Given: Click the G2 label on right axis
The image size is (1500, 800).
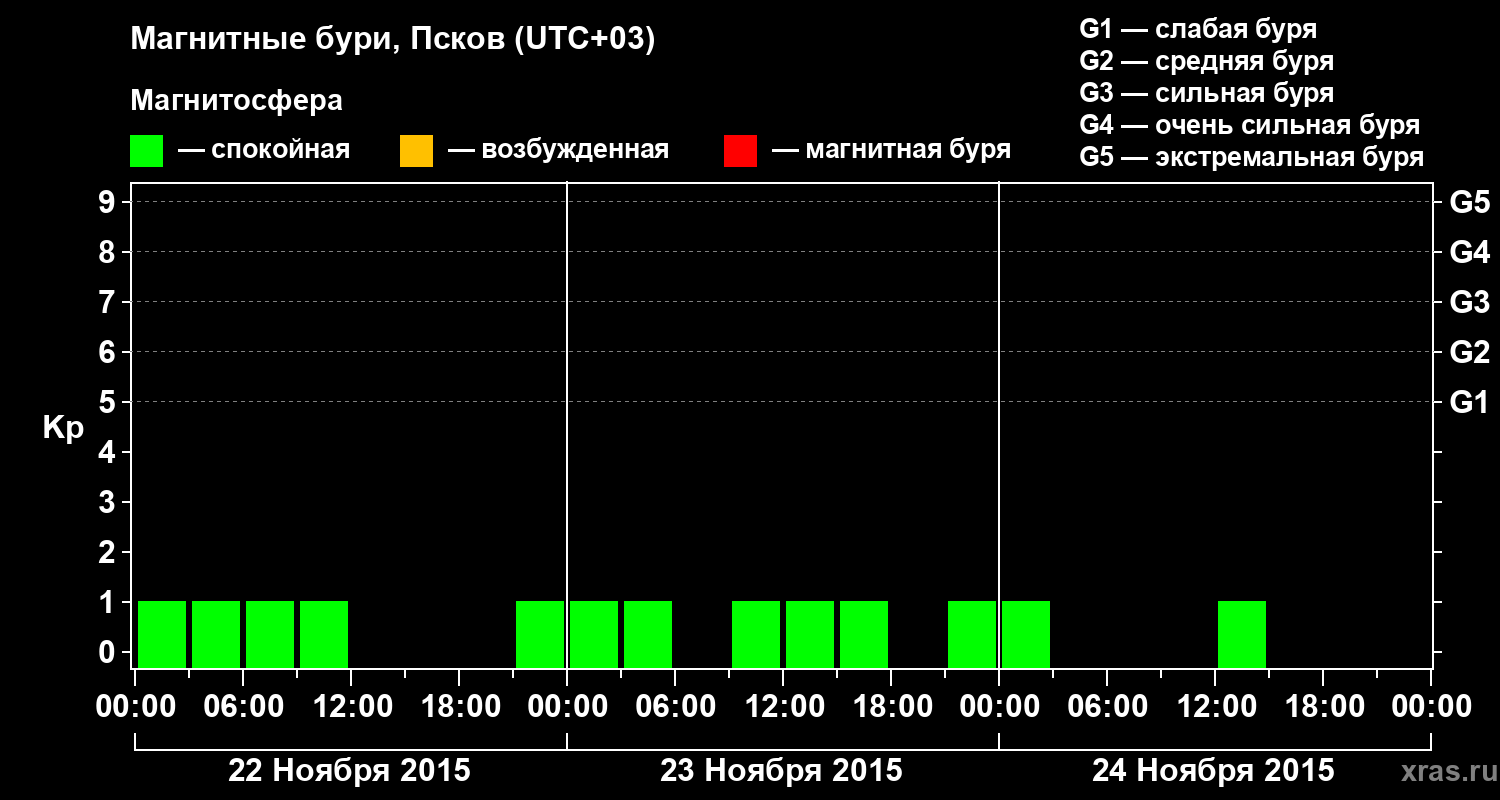Looking at the screenshot, I should [x=1470, y=352].
